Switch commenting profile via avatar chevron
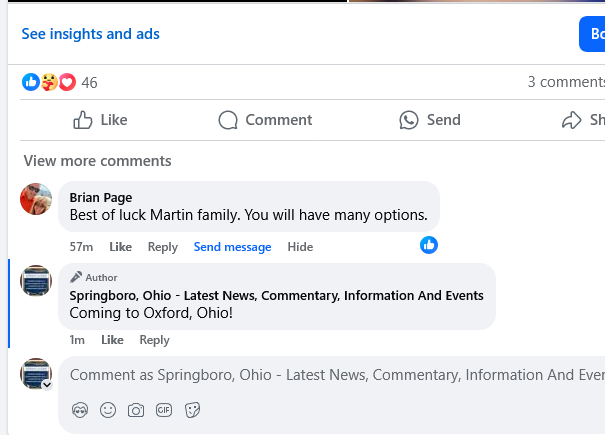Screen dimensions: 605x435 pyautogui.click(x=47, y=384)
